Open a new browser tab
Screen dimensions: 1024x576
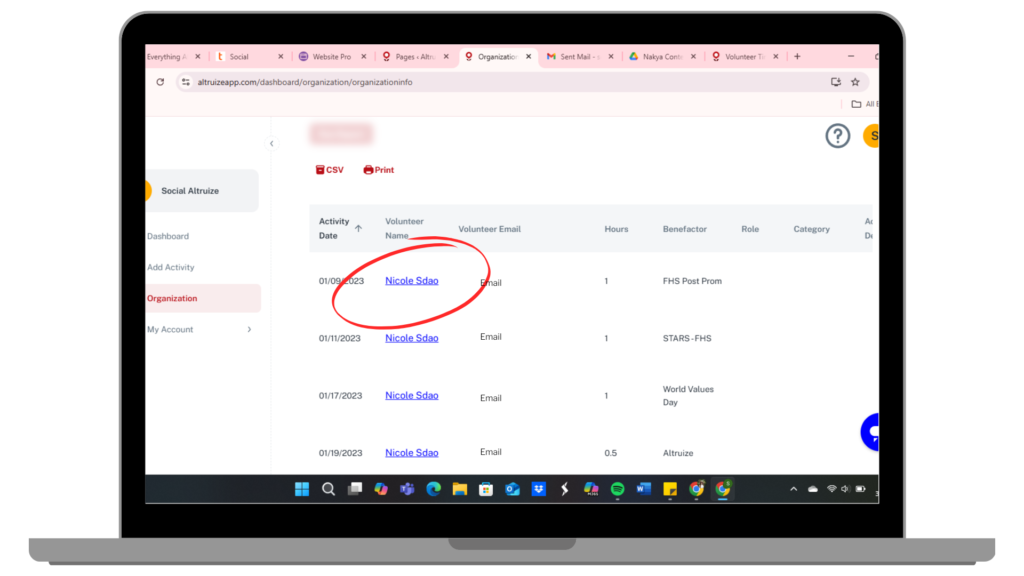797,57
